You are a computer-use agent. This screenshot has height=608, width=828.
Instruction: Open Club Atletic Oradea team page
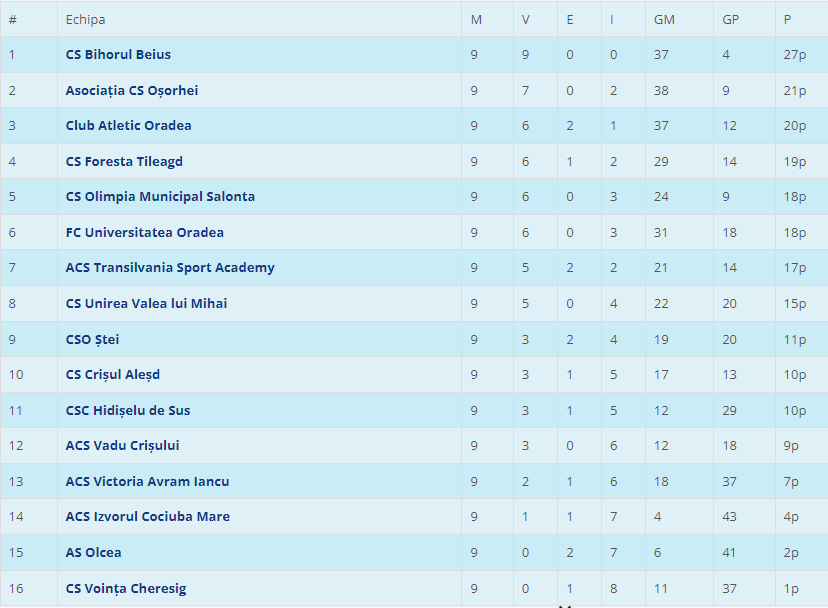(x=128, y=125)
